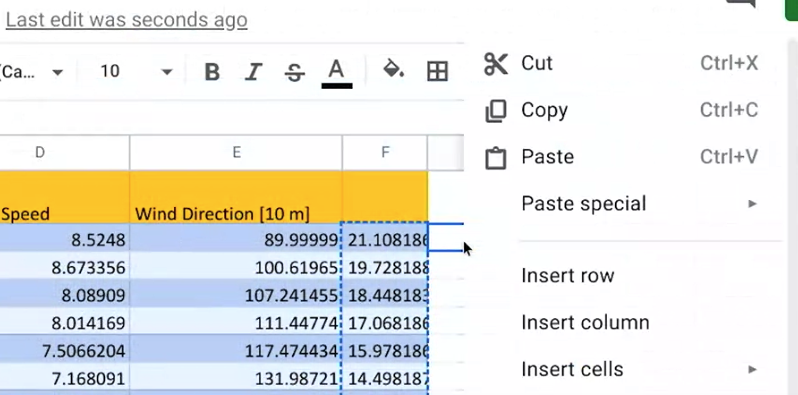Select column F header
The image size is (798, 395).
click(385, 152)
